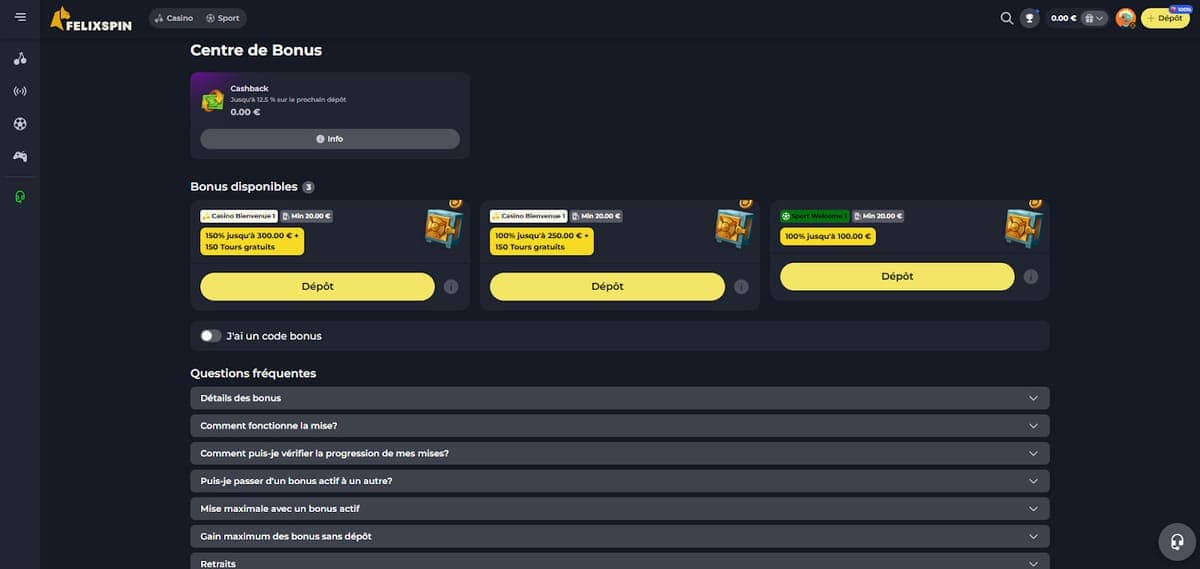Click Dépôt for 250.00 € bonus
The image size is (1200, 569).
tap(607, 286)
